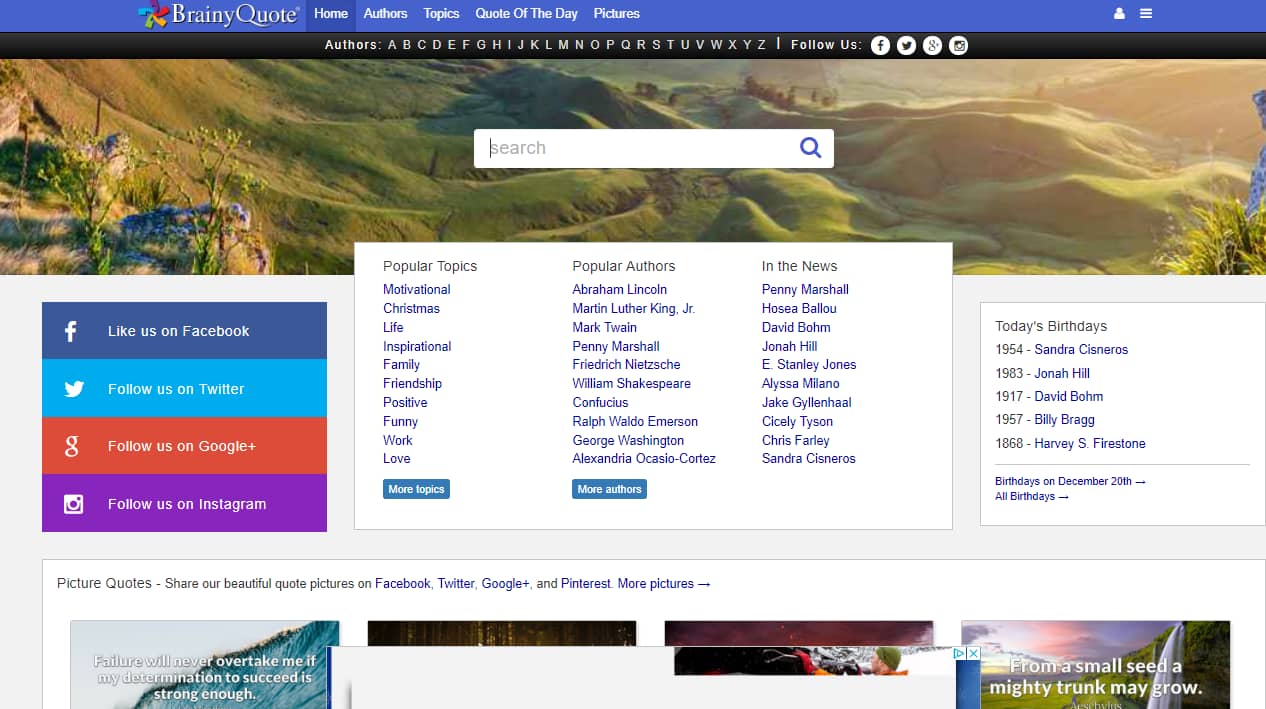This screenshot has width=1266, height=709.
Task: Open E. Stanley Jones link
Action: tap(809, 364)
